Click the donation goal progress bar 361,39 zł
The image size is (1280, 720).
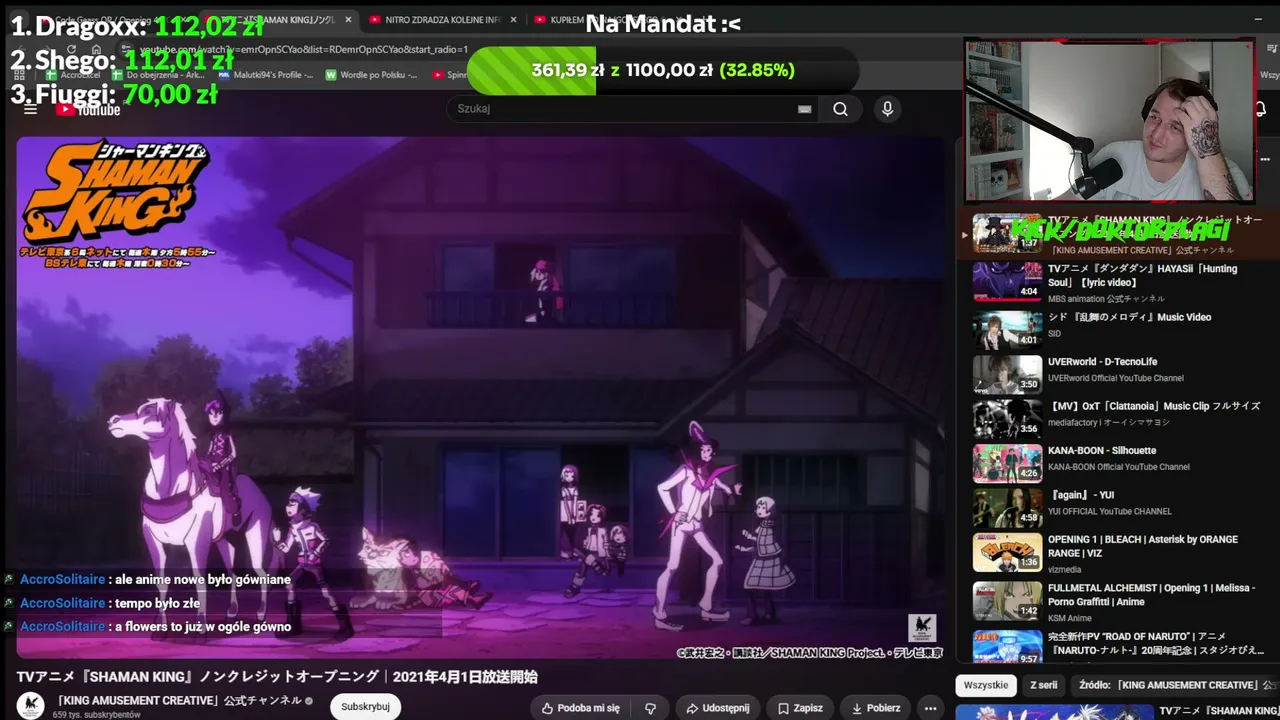pyautogui.click(x=662, y=70)
